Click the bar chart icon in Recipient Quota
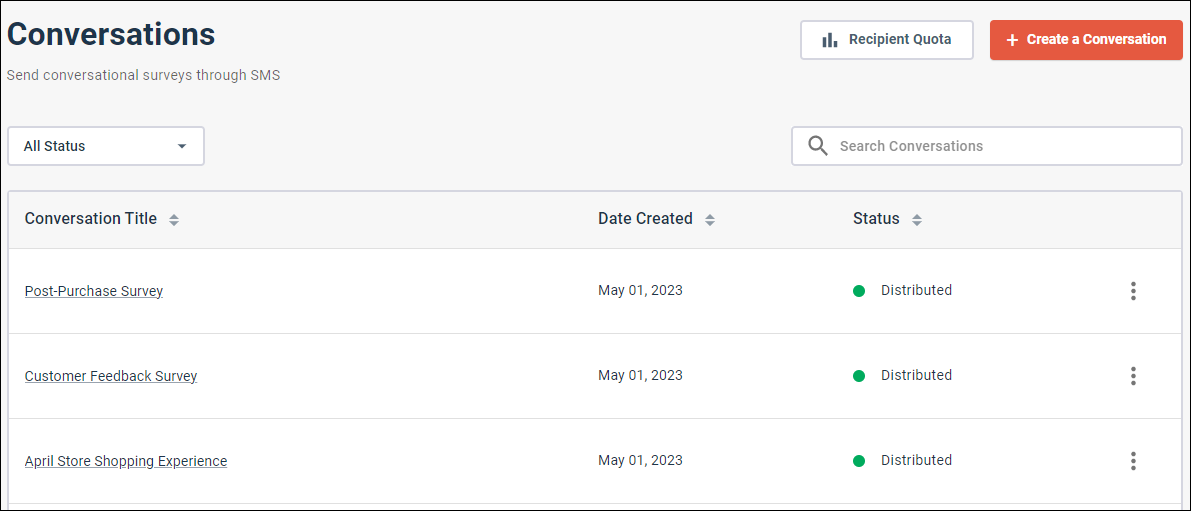 coord(830,39)
